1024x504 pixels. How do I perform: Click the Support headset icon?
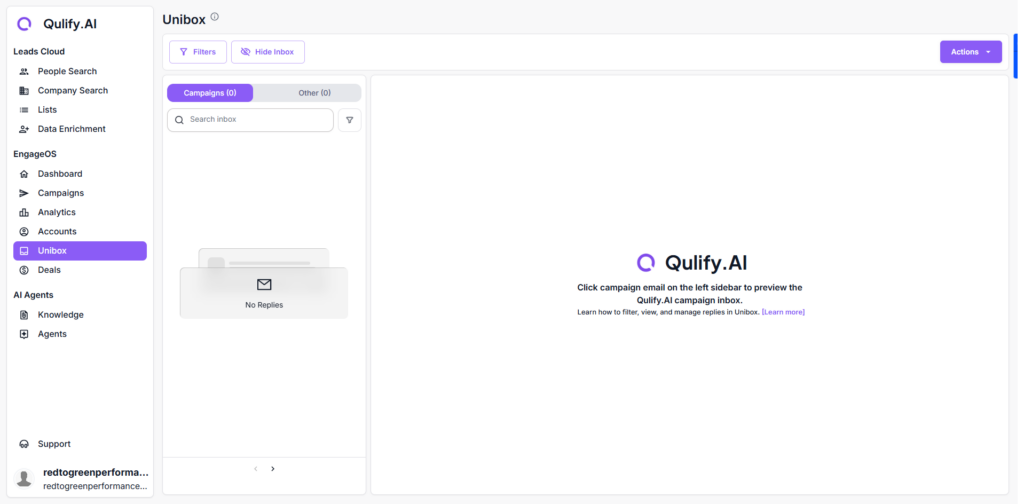click(24, 444)
